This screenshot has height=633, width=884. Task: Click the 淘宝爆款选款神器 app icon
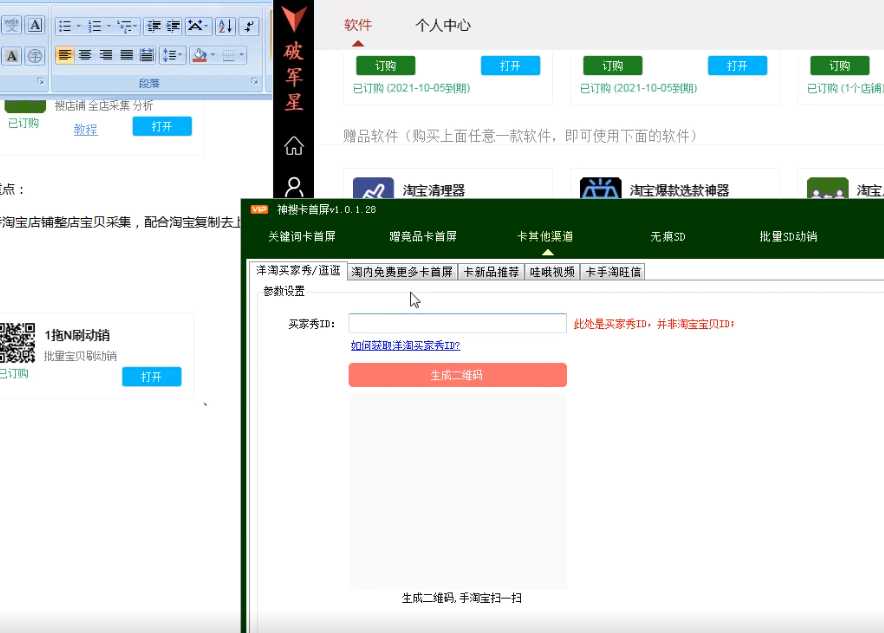[x=600, y=188]
